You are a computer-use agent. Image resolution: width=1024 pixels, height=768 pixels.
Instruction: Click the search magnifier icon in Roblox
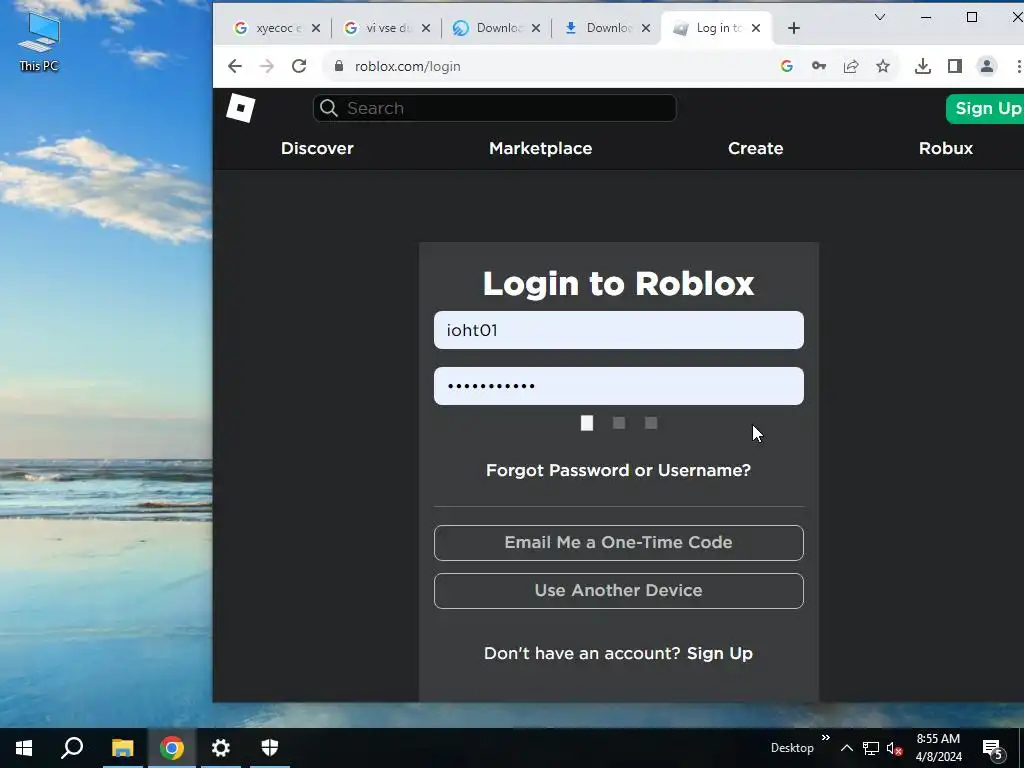(x=329, y=108)
